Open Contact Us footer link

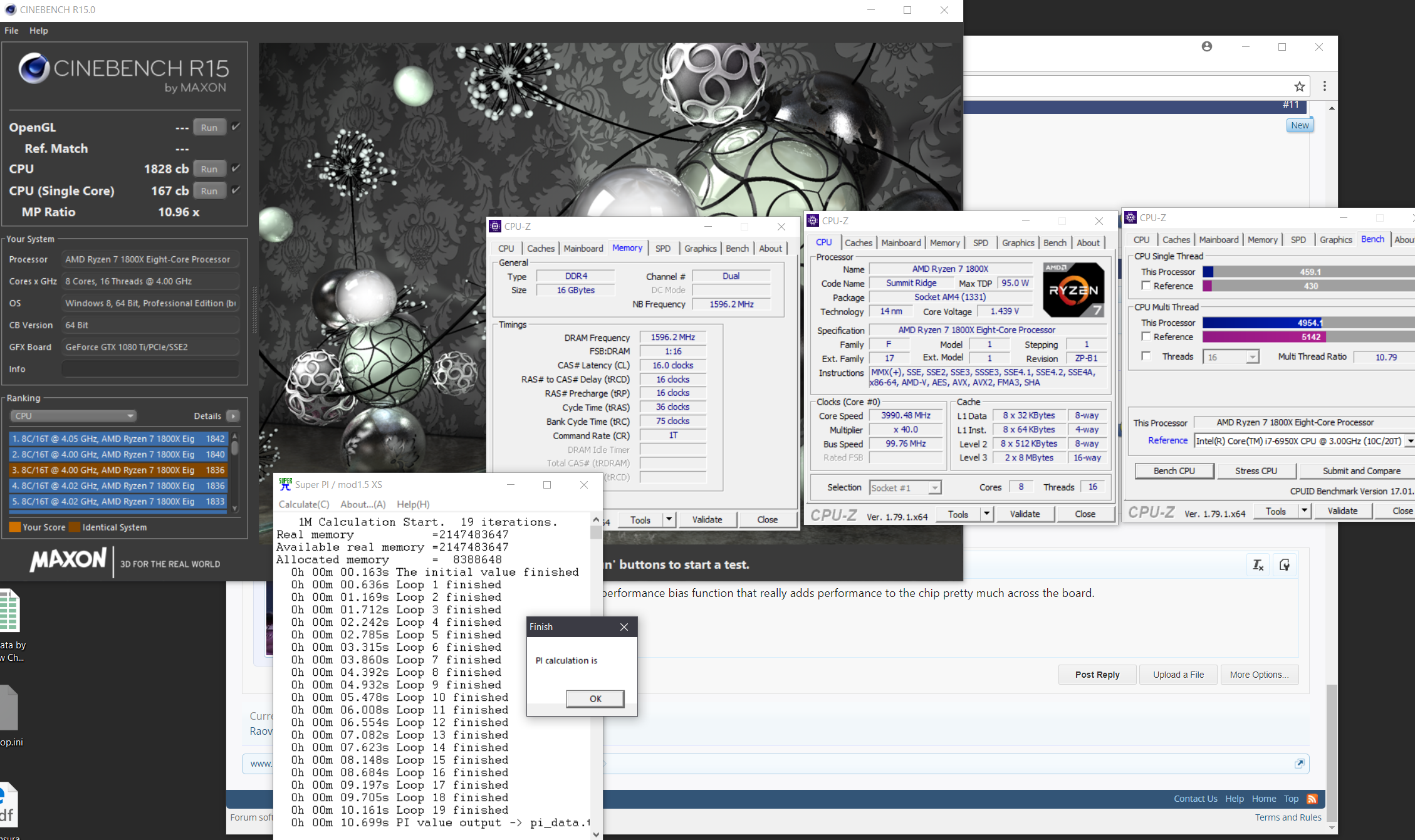tap(1195, 799)
